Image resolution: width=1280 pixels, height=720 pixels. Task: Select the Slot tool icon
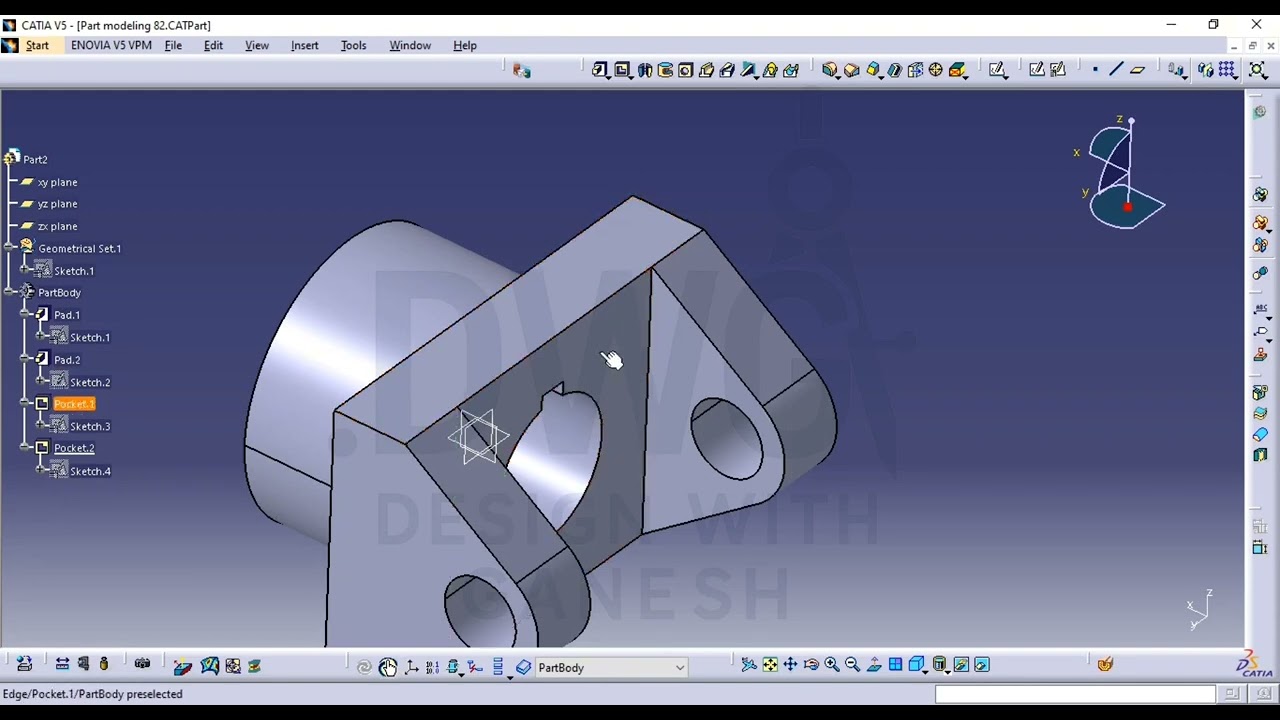point(728,69)
